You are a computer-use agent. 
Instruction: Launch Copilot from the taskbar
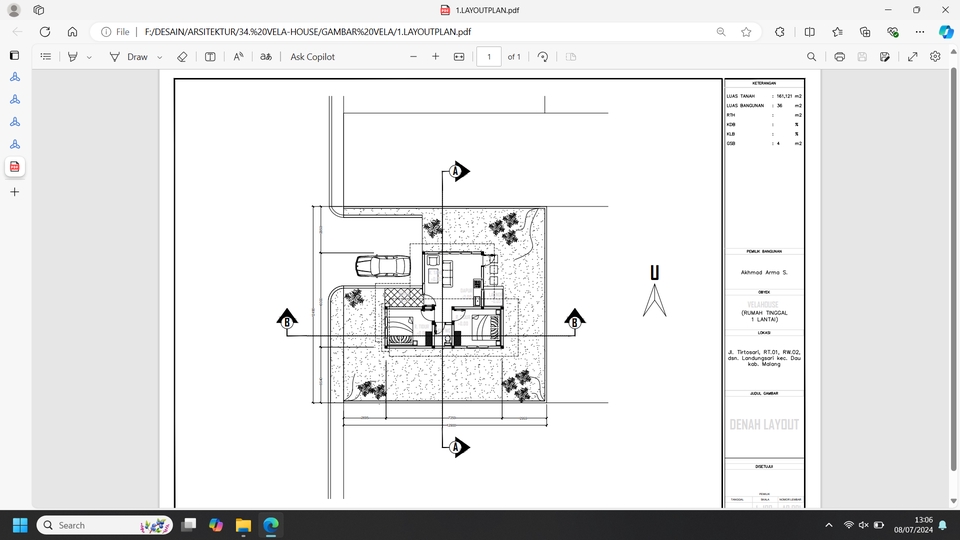click(x=216, y=525)
